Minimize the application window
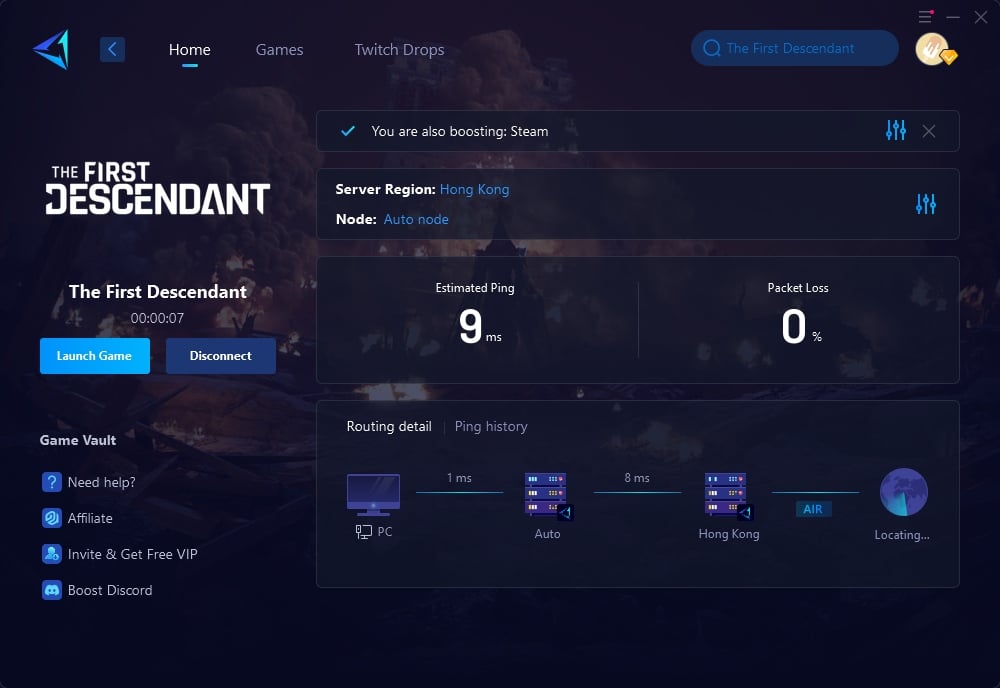Viewport: 1000px width, 688px height. pyautogui.click(x=953, y=17)
